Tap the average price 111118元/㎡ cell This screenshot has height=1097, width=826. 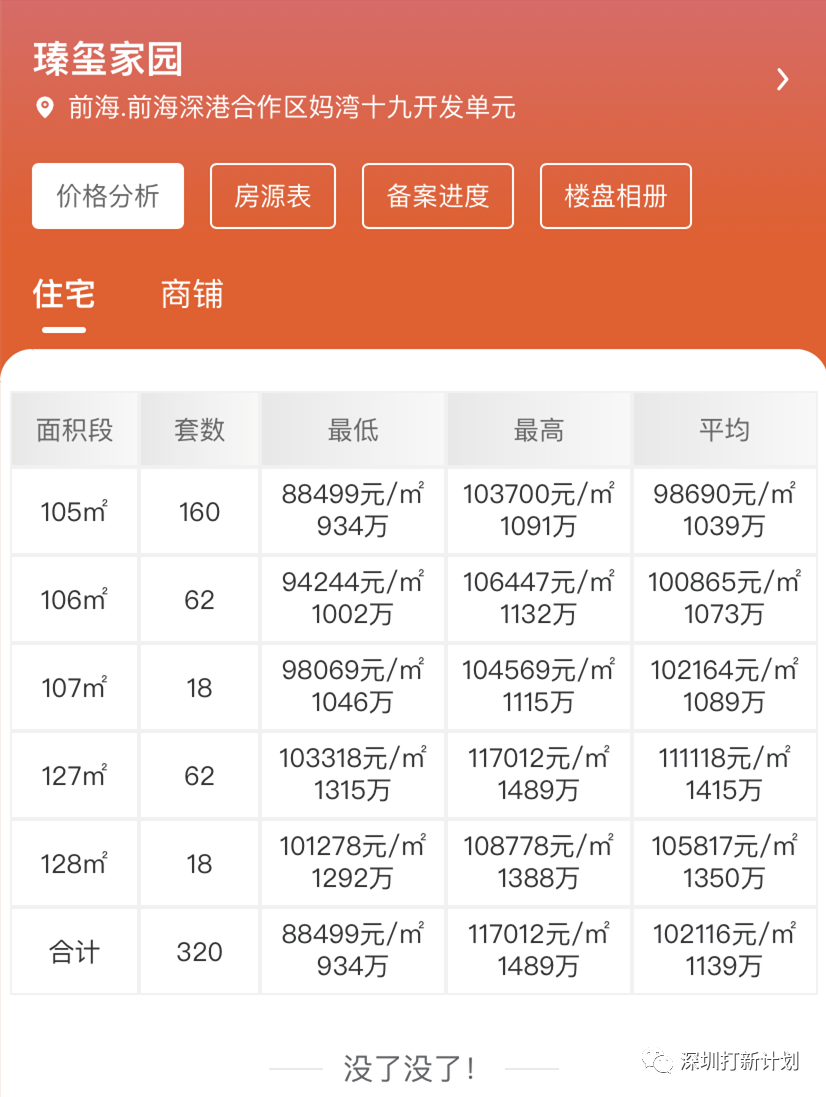pyautogui.click(x=725, y=776)
